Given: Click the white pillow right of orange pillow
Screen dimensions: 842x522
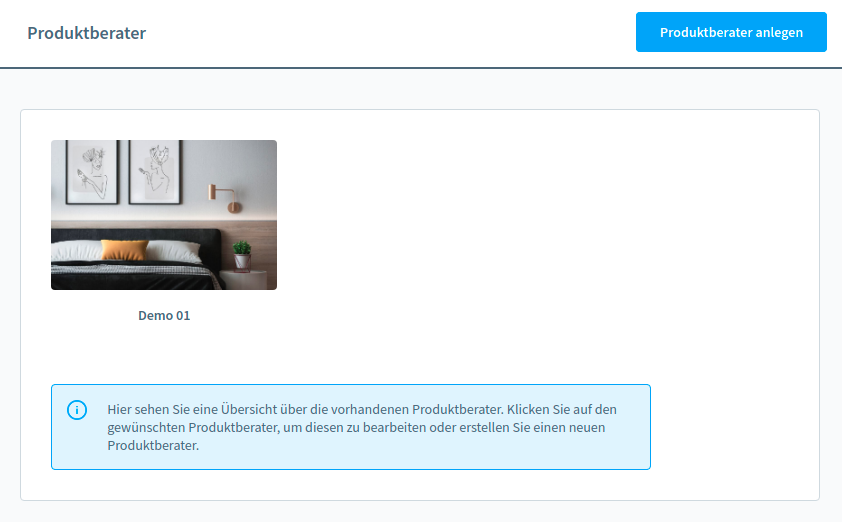Looking at the screenshot, I should [x=176, y=252].
